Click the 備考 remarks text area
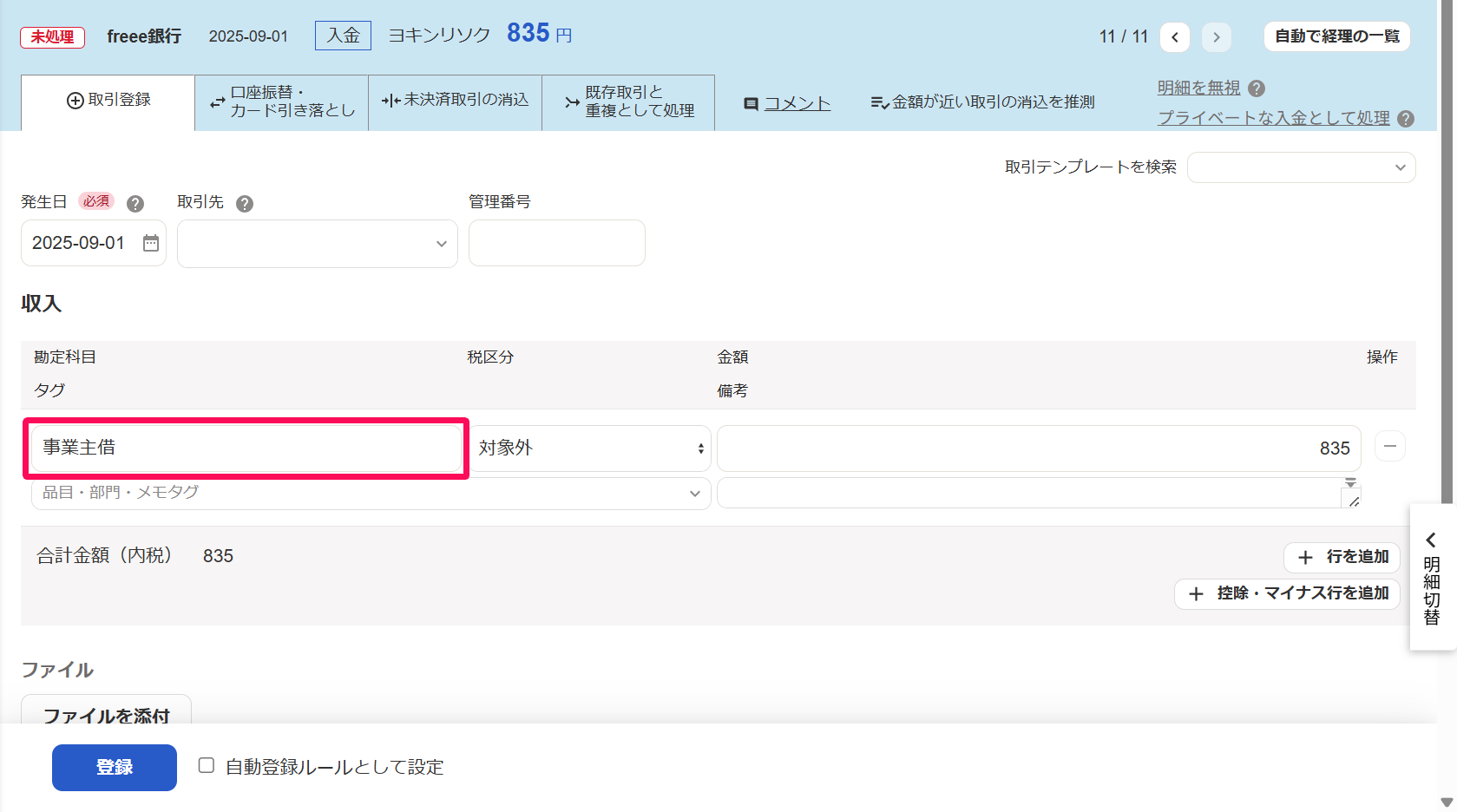The width and height of the screenshot is (1457, 812). (1039, 493)
